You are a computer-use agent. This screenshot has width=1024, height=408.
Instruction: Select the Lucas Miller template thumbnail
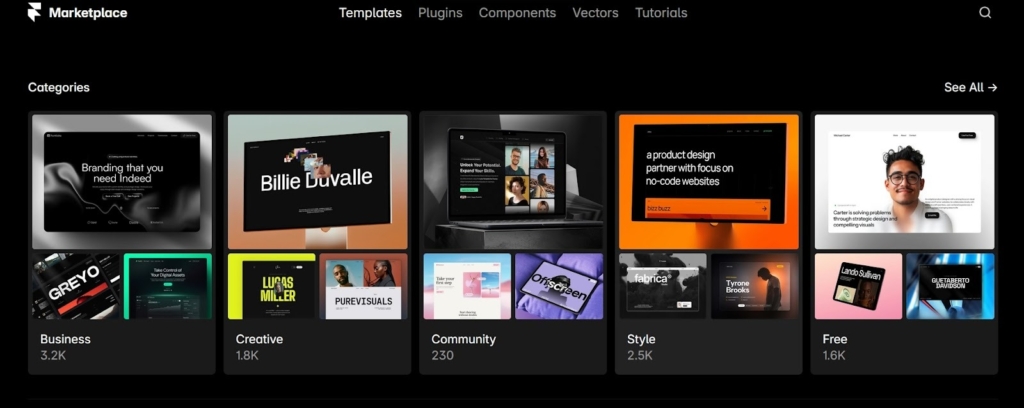(x=271, y=286)
